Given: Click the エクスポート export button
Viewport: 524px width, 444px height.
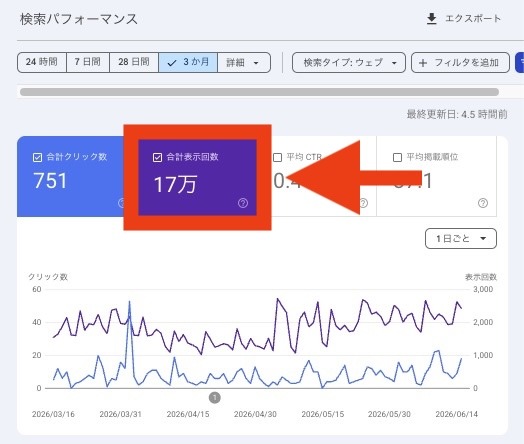Looking at the screenshot, I should (x=464, y=19).
